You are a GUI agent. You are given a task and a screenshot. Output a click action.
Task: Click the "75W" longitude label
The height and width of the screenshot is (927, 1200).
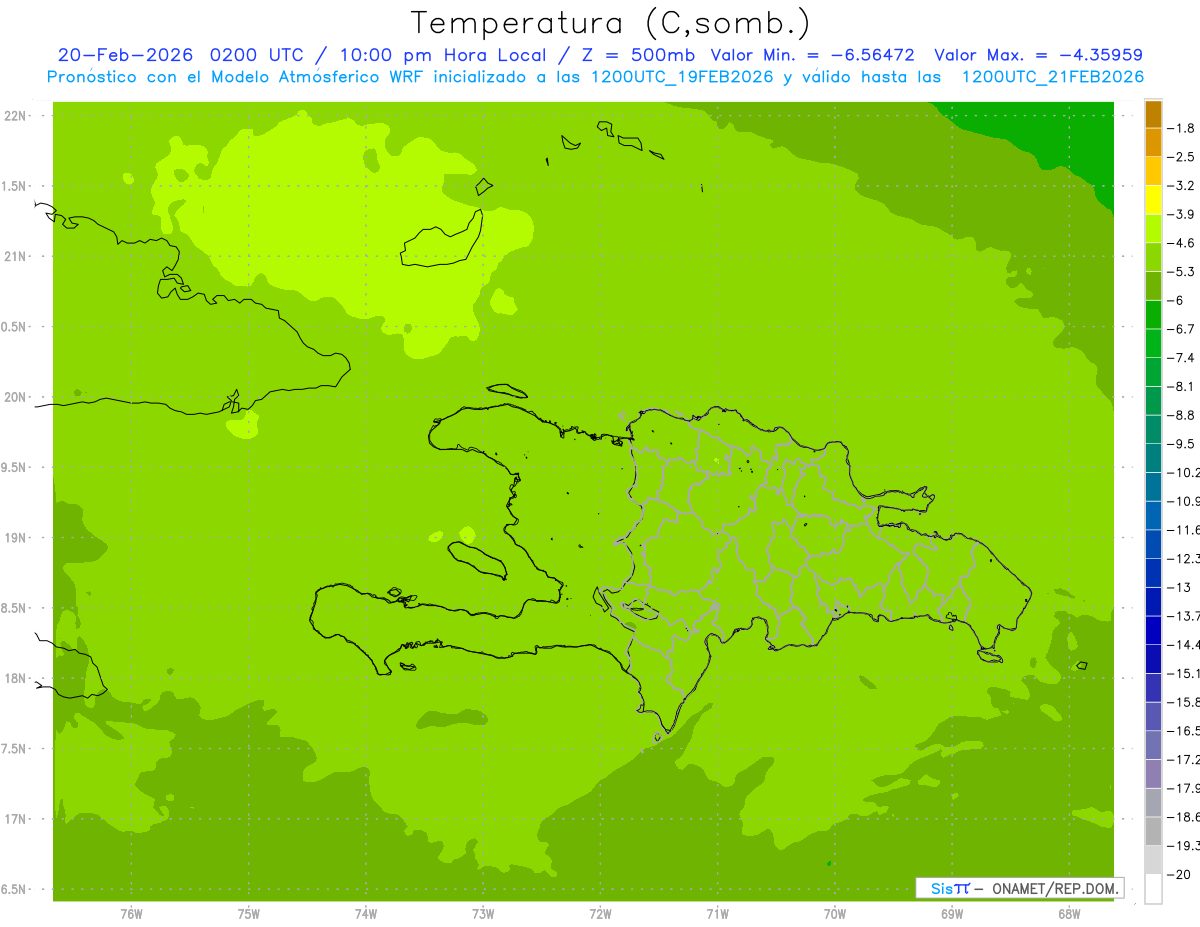coord(249,914)
